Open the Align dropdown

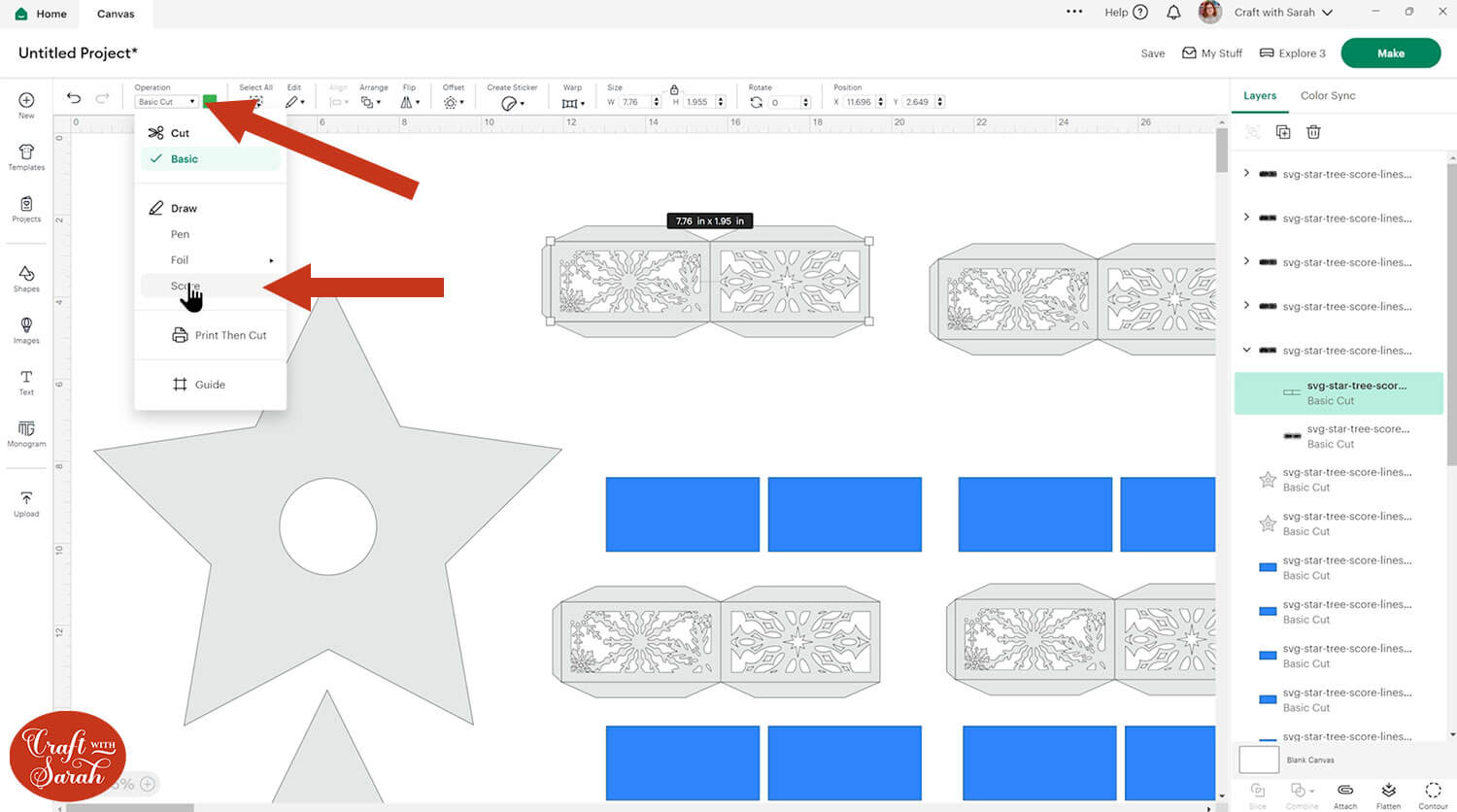pyautogui.click(x=337, y=101)
